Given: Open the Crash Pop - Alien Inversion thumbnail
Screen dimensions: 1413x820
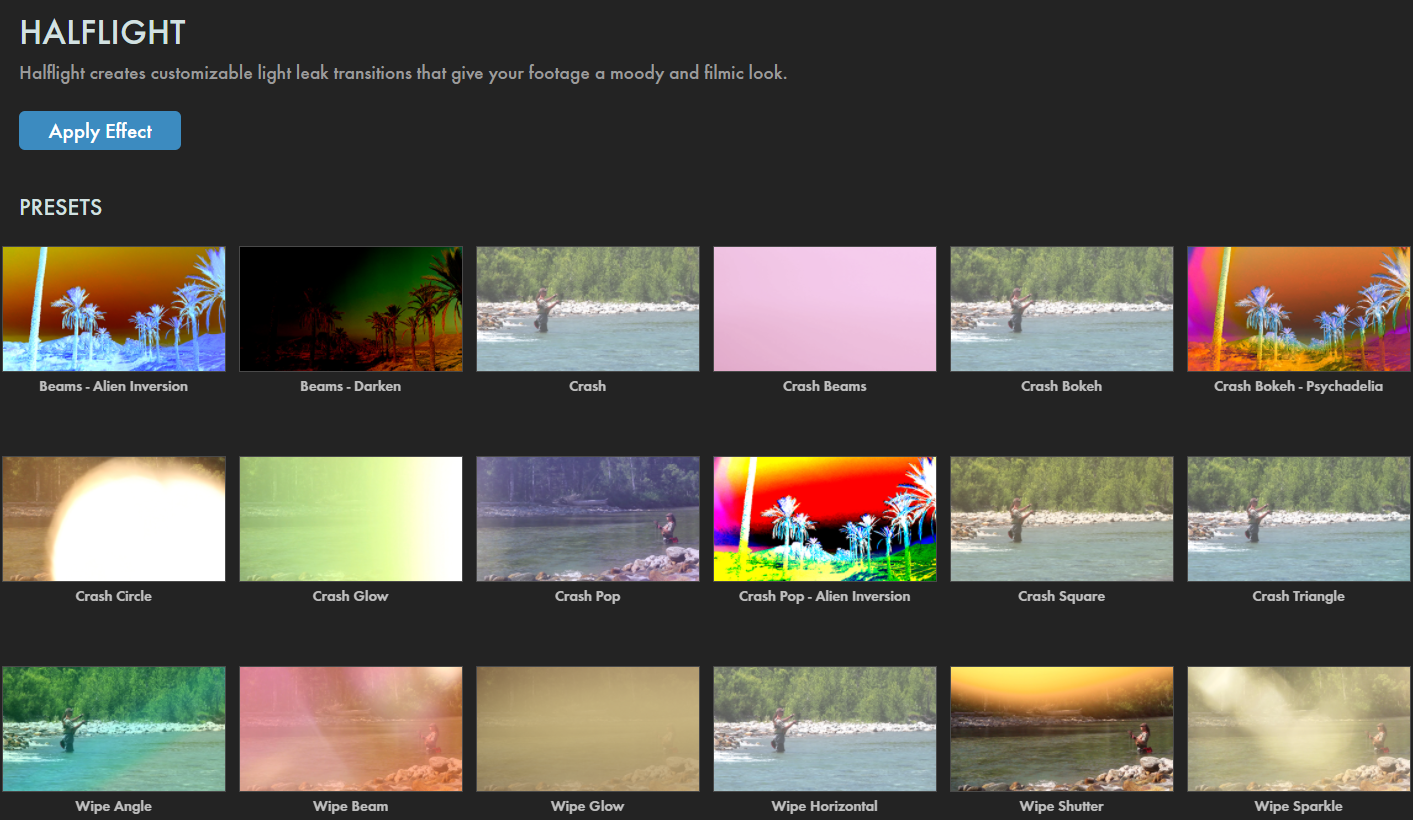Looking at the screenshot, I should (825, 519).
